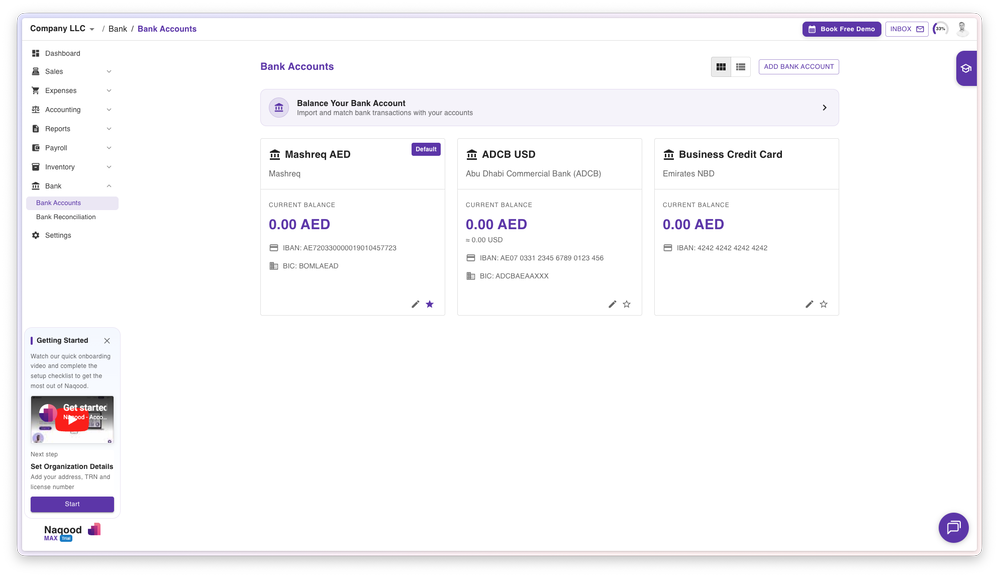Select Bank Accounts in sidebar
Viewport: 999px width, 577px height.
pyautogui.click(x=59, y=203)
